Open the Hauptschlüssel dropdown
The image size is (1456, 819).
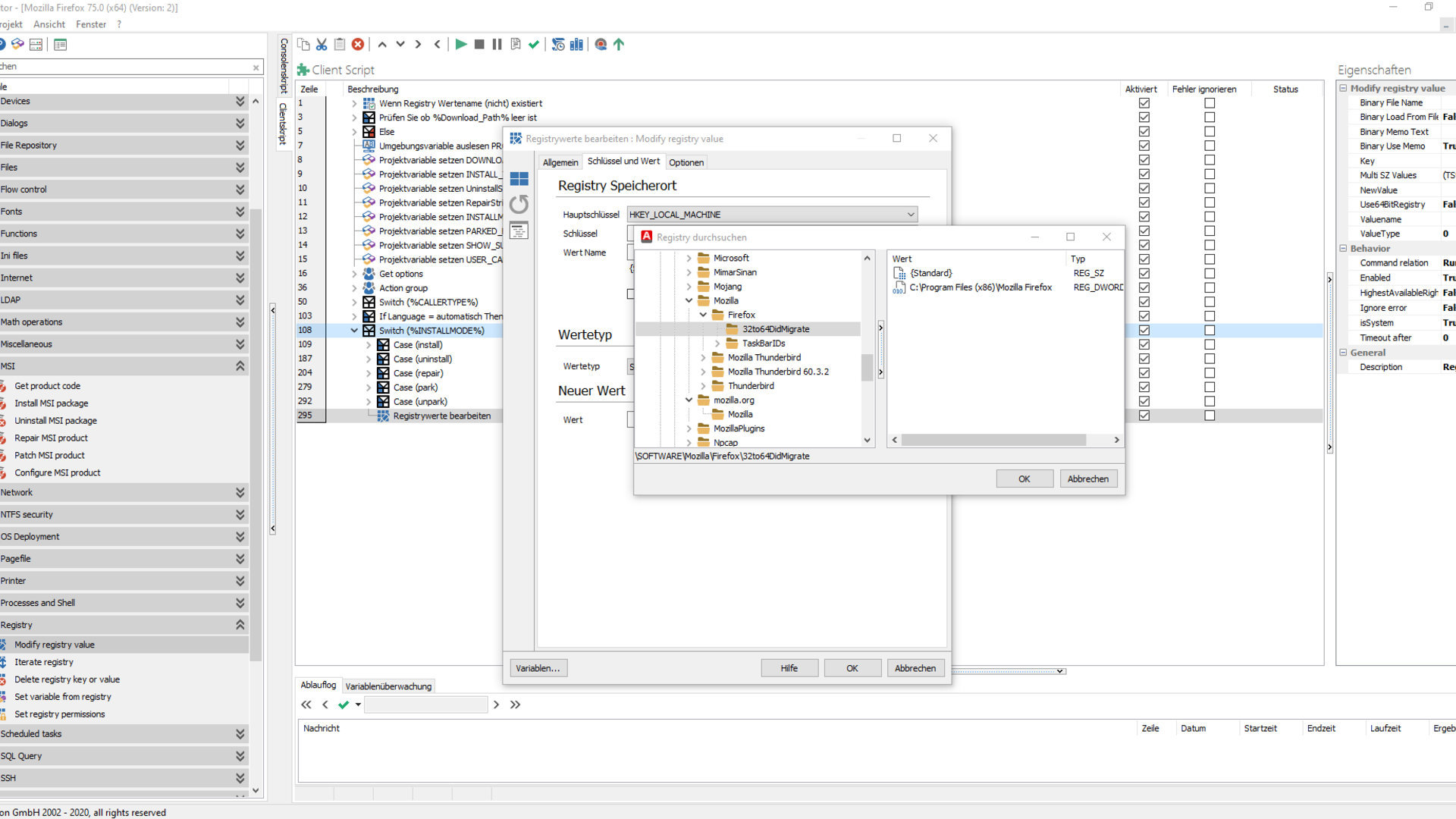(x=911, y=215)
